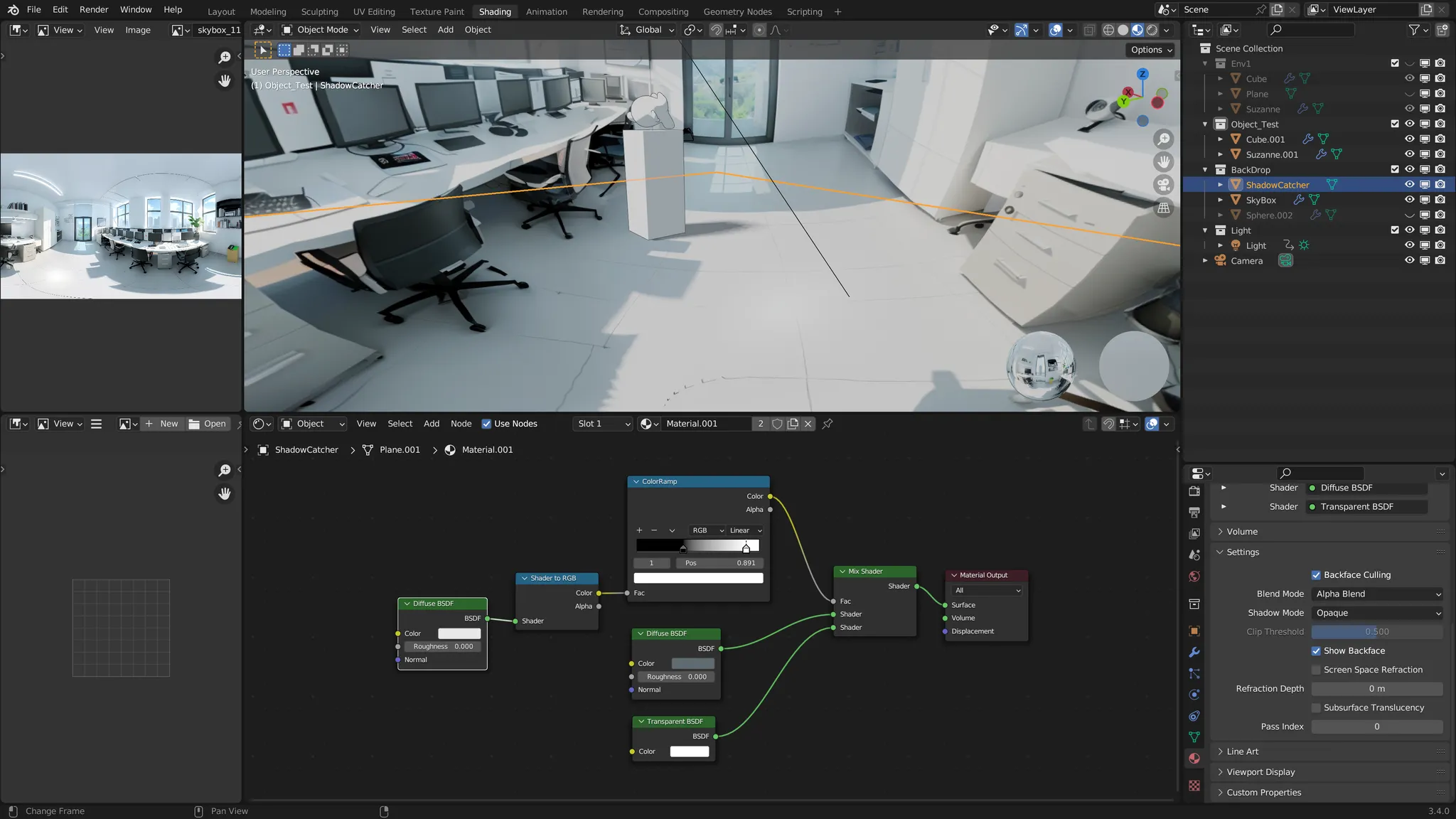Pin the node editor material
Screen dimensions: 1456x819
pyautogui.click(x=828, y=424)
